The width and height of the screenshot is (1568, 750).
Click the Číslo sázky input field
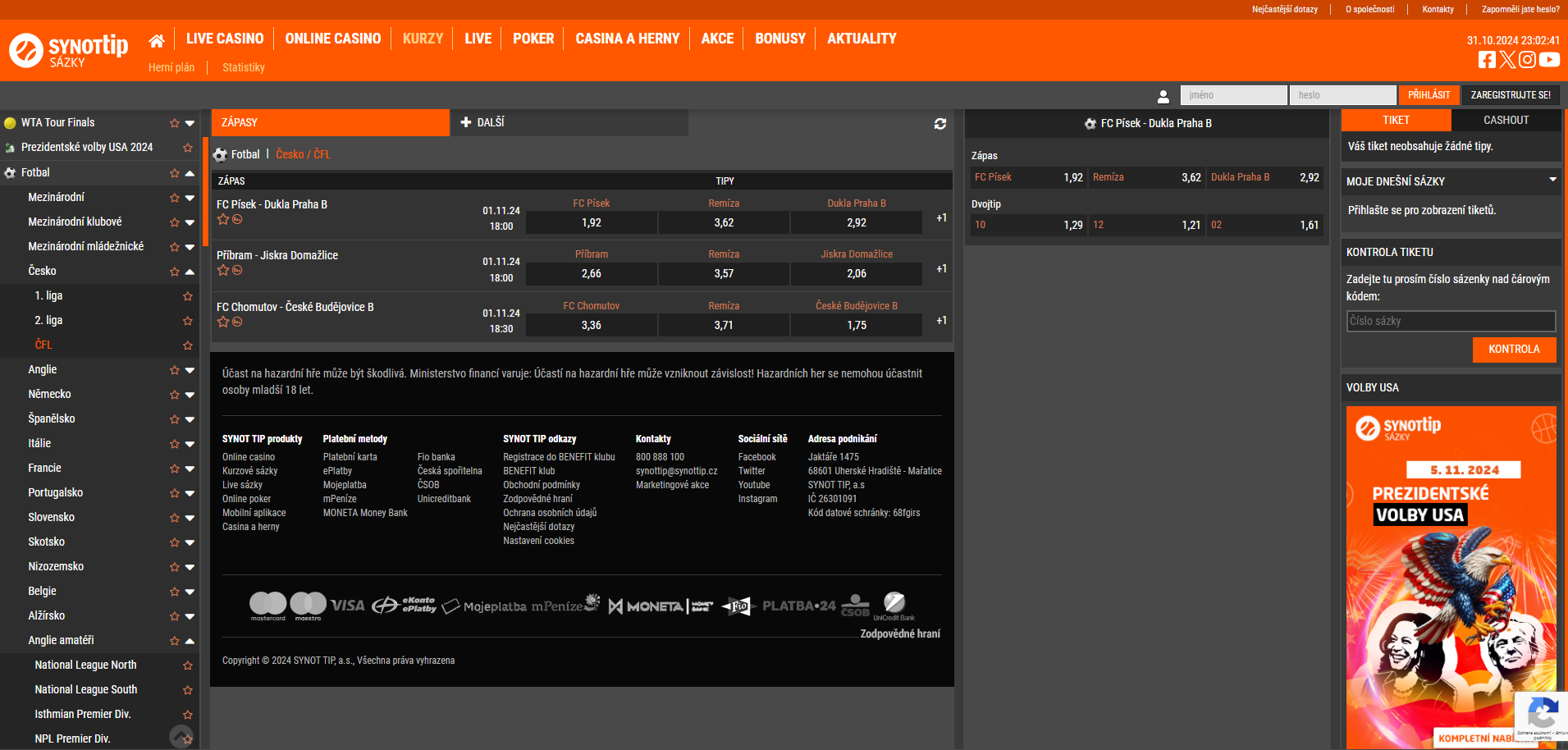(x=1451, y=321)
